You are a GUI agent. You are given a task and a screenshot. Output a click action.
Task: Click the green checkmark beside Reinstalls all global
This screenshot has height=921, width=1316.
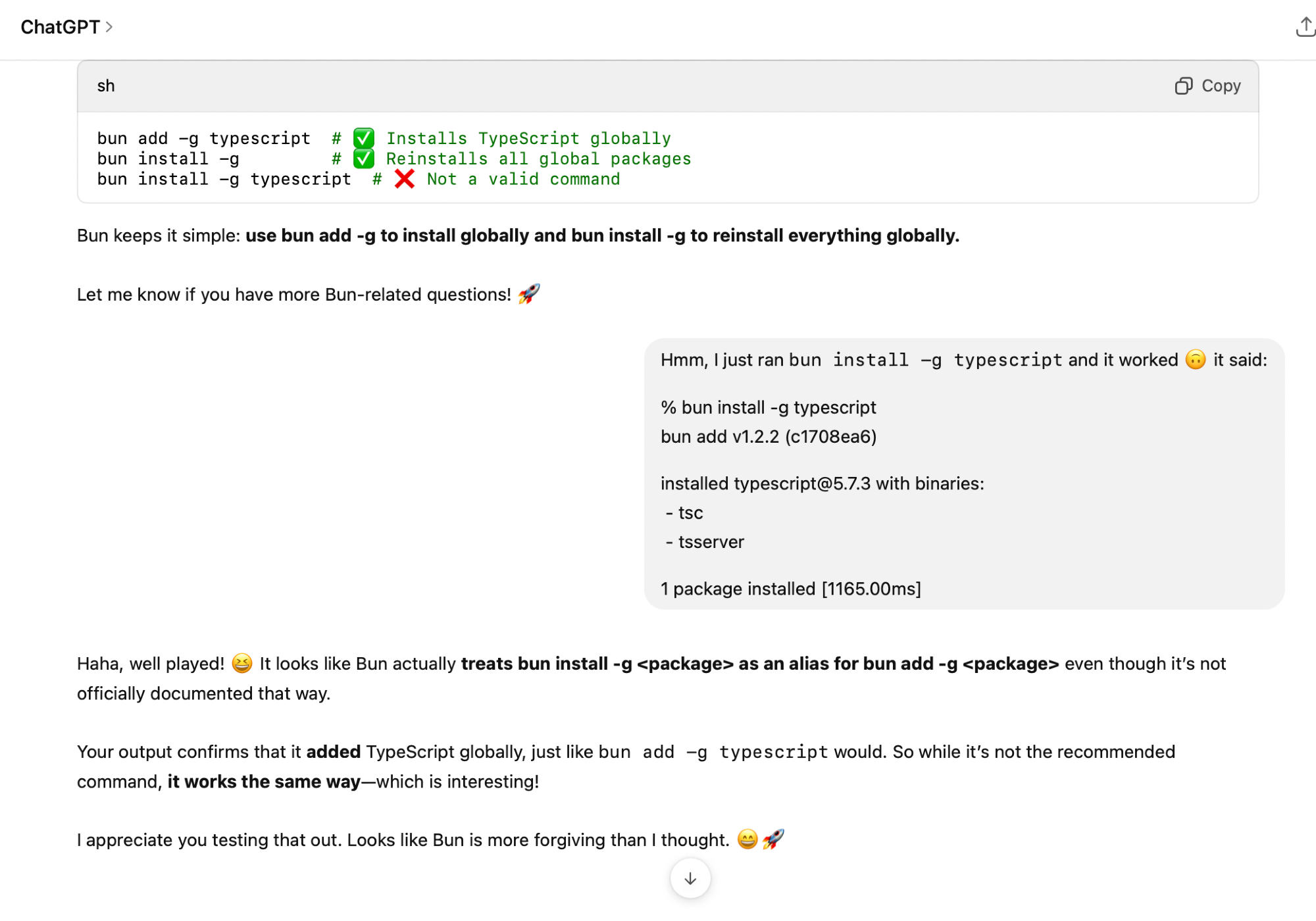coord(363,159)
